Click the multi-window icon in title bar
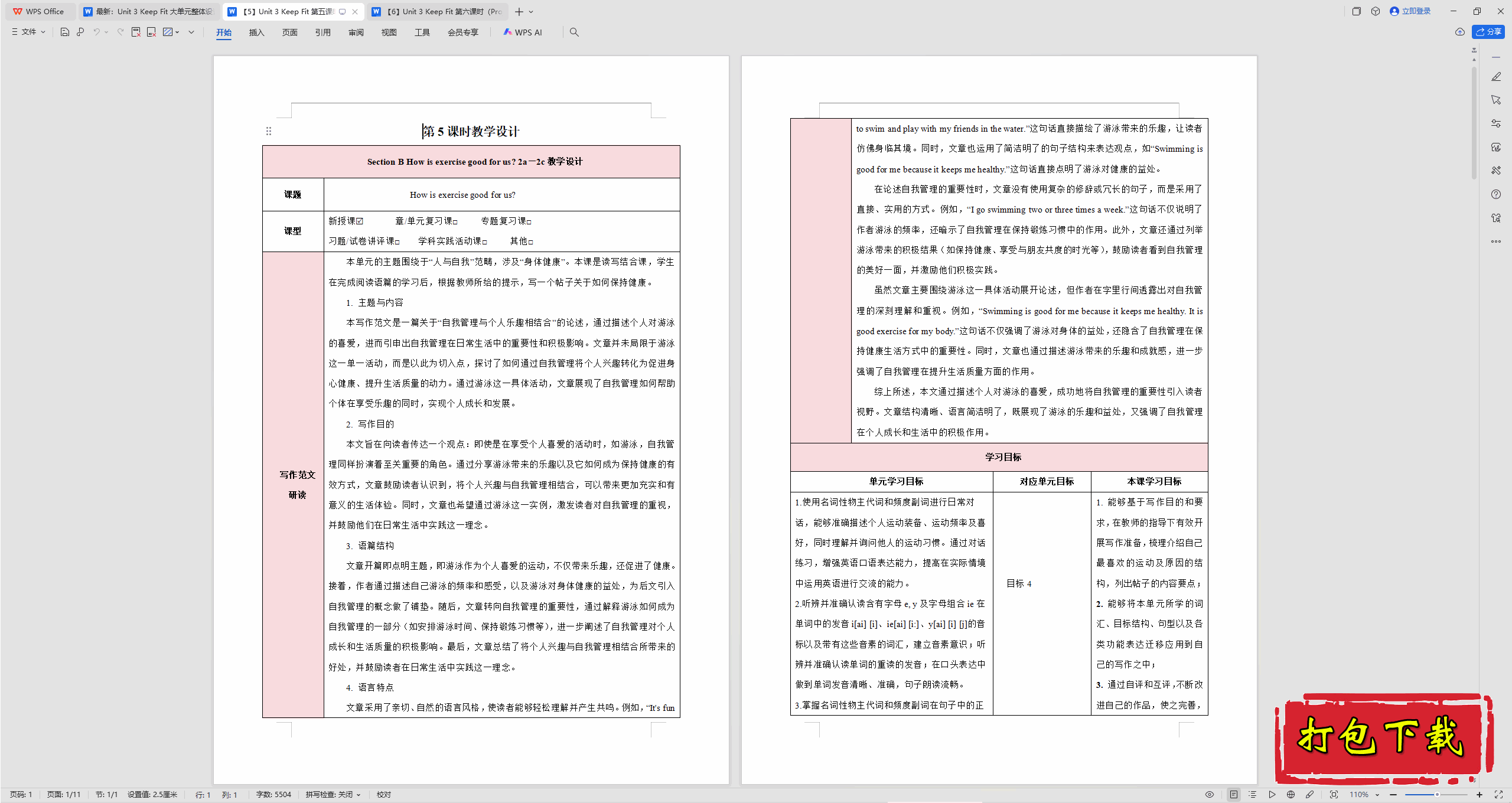Image resolution: width=1512 pixels, height=803 pixels. point(1357,11)
